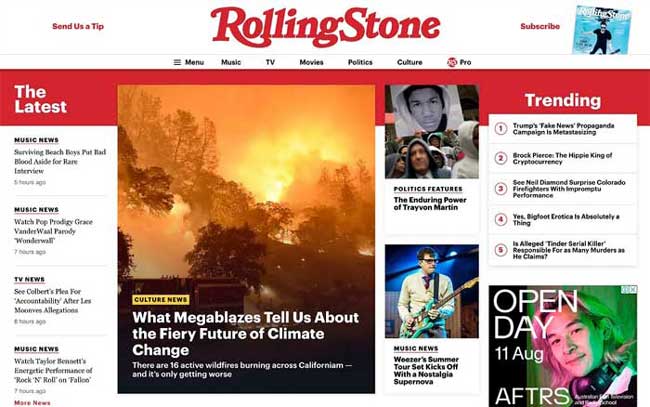Click the Send Us a Tip link

point(78,26)
